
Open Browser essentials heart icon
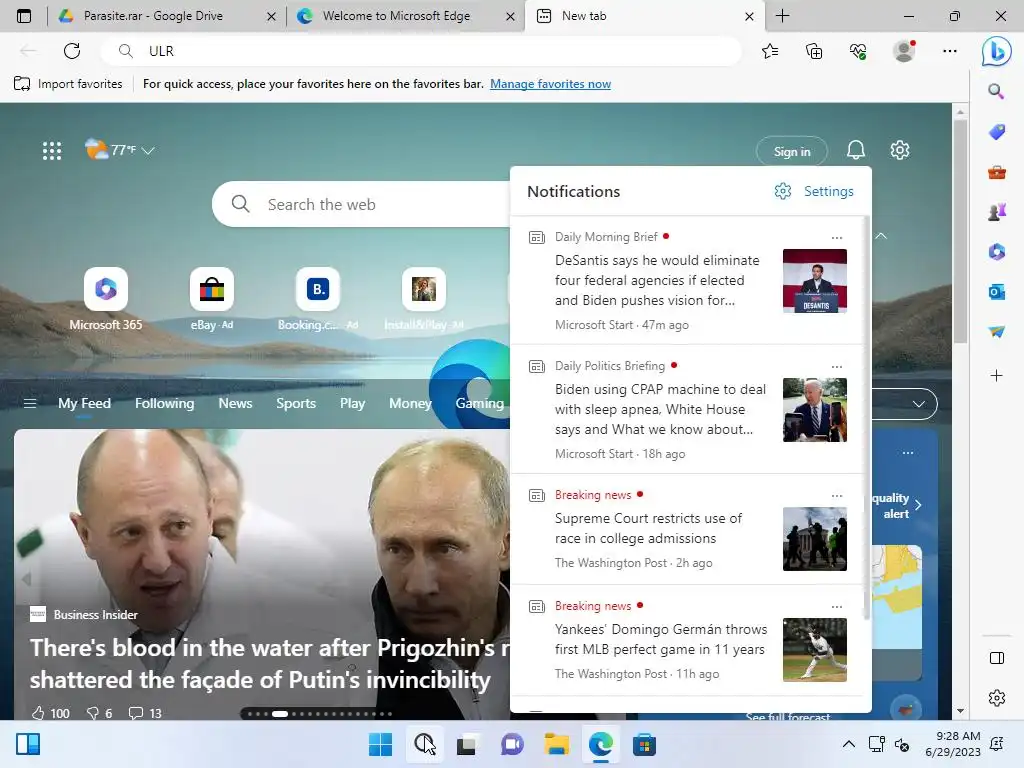[858, 51]
